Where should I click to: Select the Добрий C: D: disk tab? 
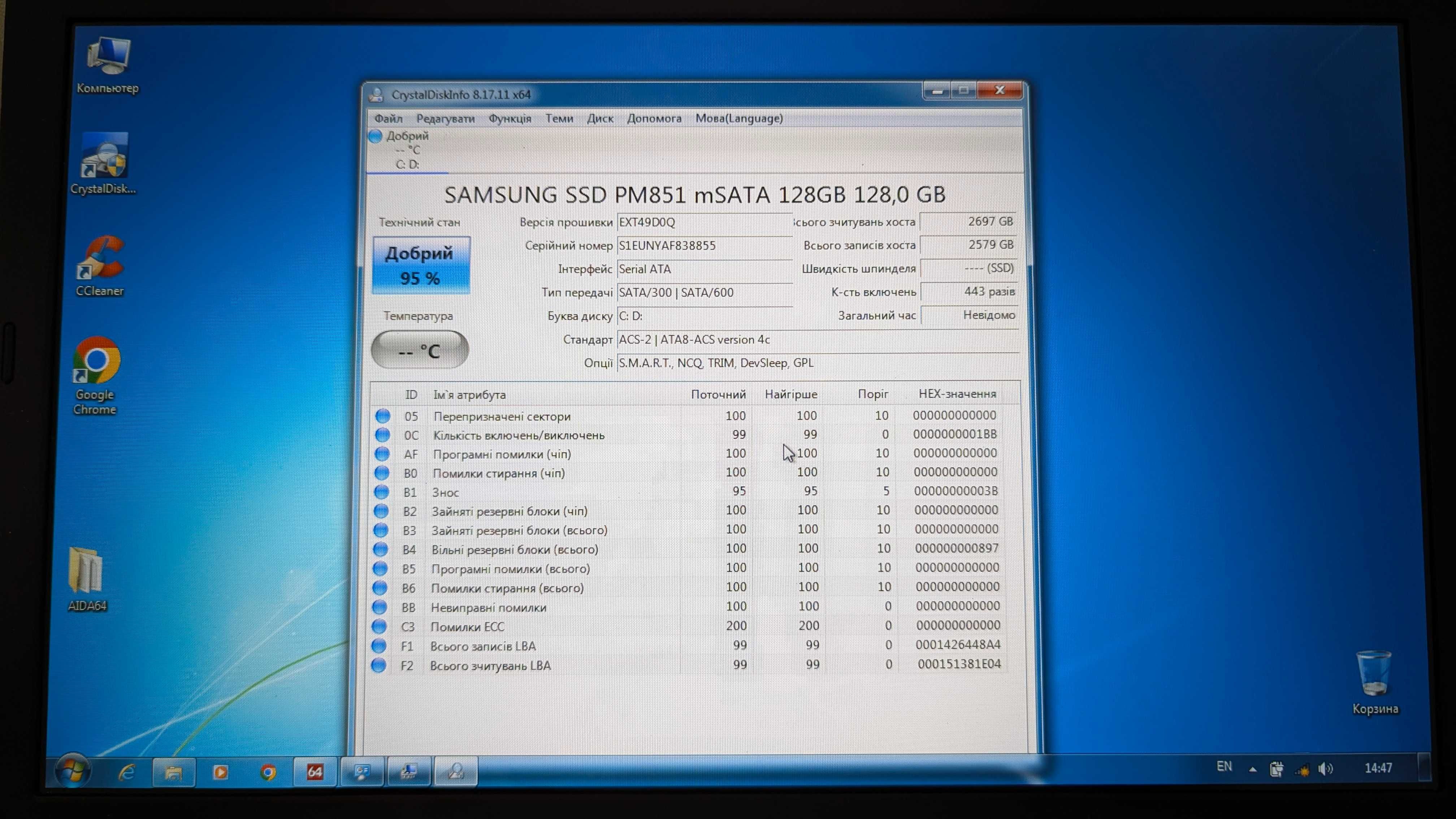[x=407, y=150]
